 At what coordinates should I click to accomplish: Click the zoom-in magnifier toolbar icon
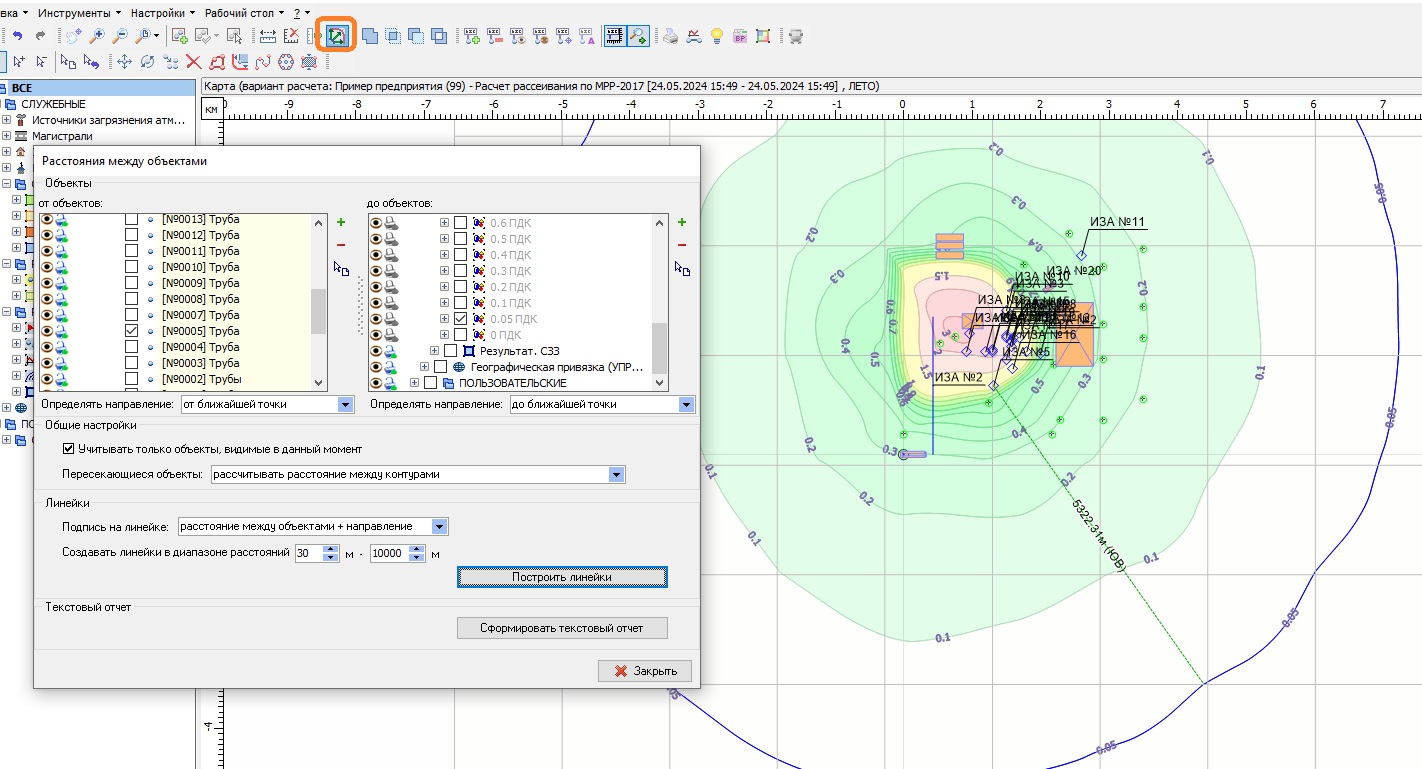(97, 36)
